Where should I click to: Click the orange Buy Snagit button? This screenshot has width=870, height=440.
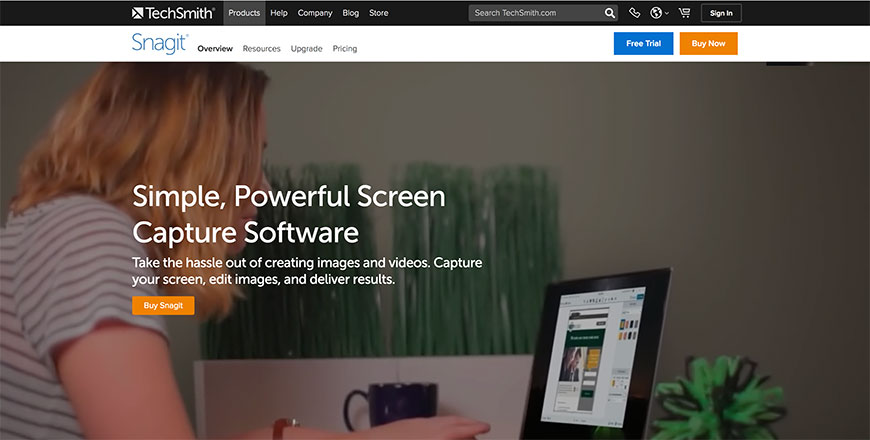[x=163, y=305]
